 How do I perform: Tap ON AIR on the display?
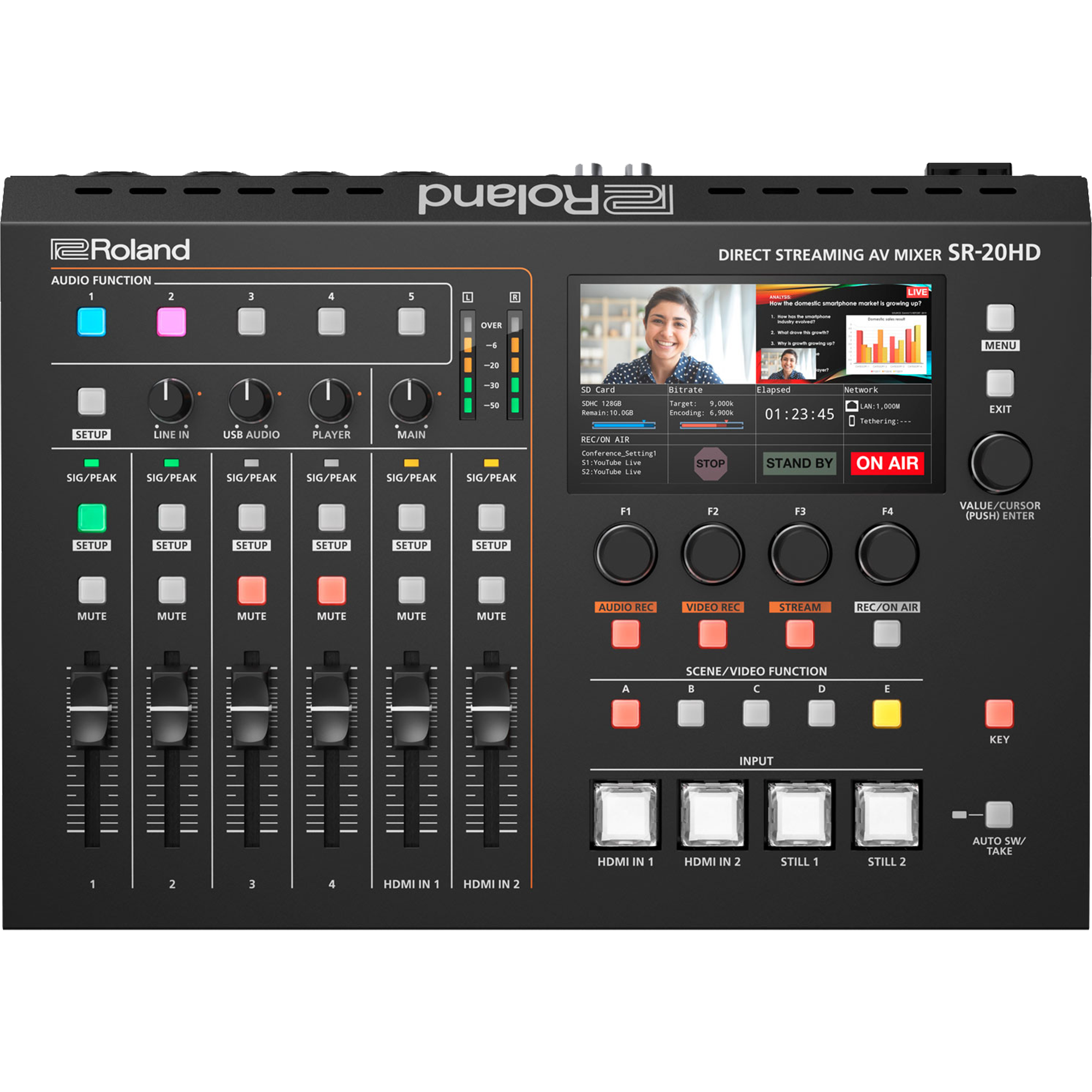[x=887, y=464]
